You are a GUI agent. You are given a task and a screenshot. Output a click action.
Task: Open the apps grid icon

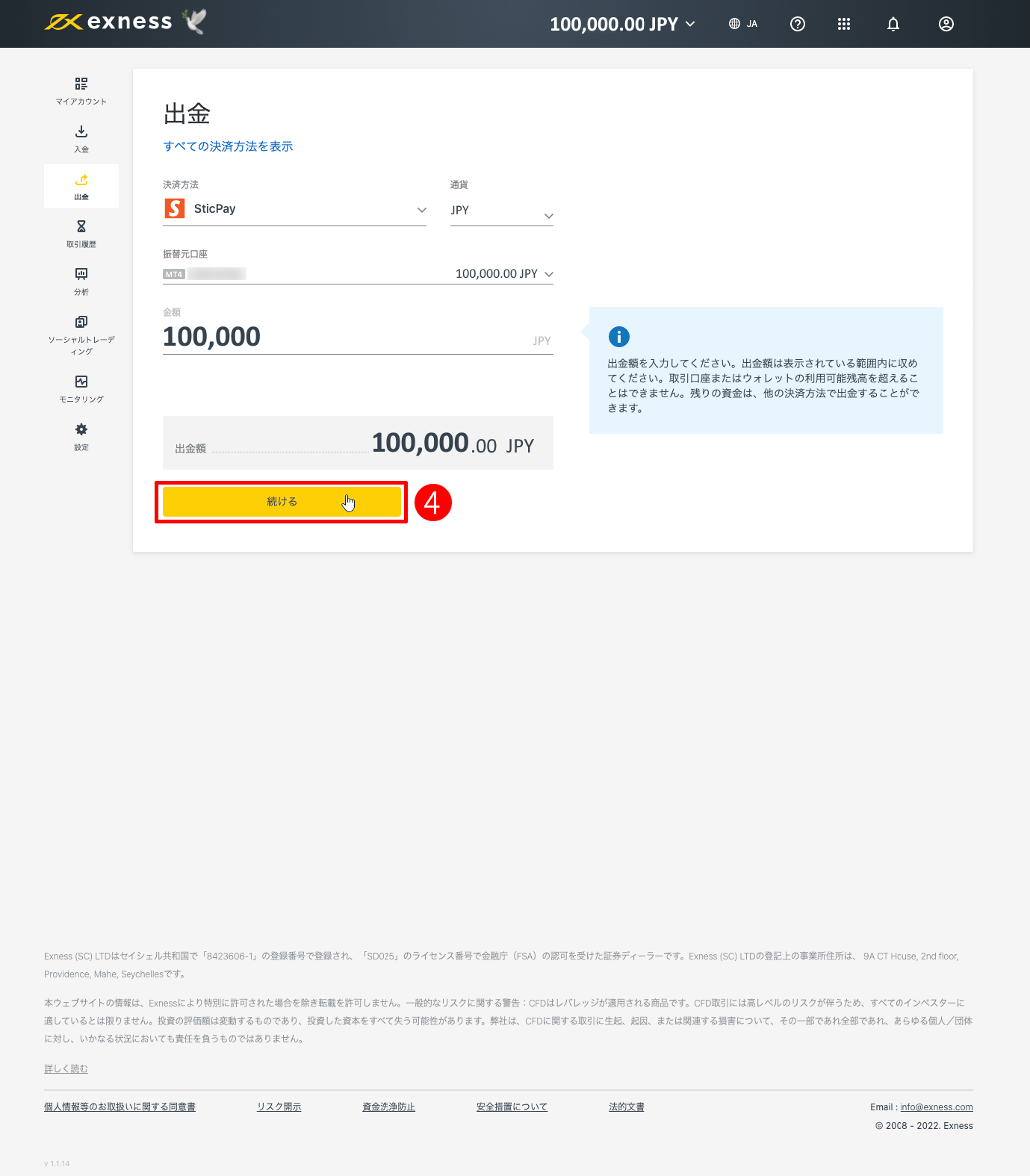[844, 24]
